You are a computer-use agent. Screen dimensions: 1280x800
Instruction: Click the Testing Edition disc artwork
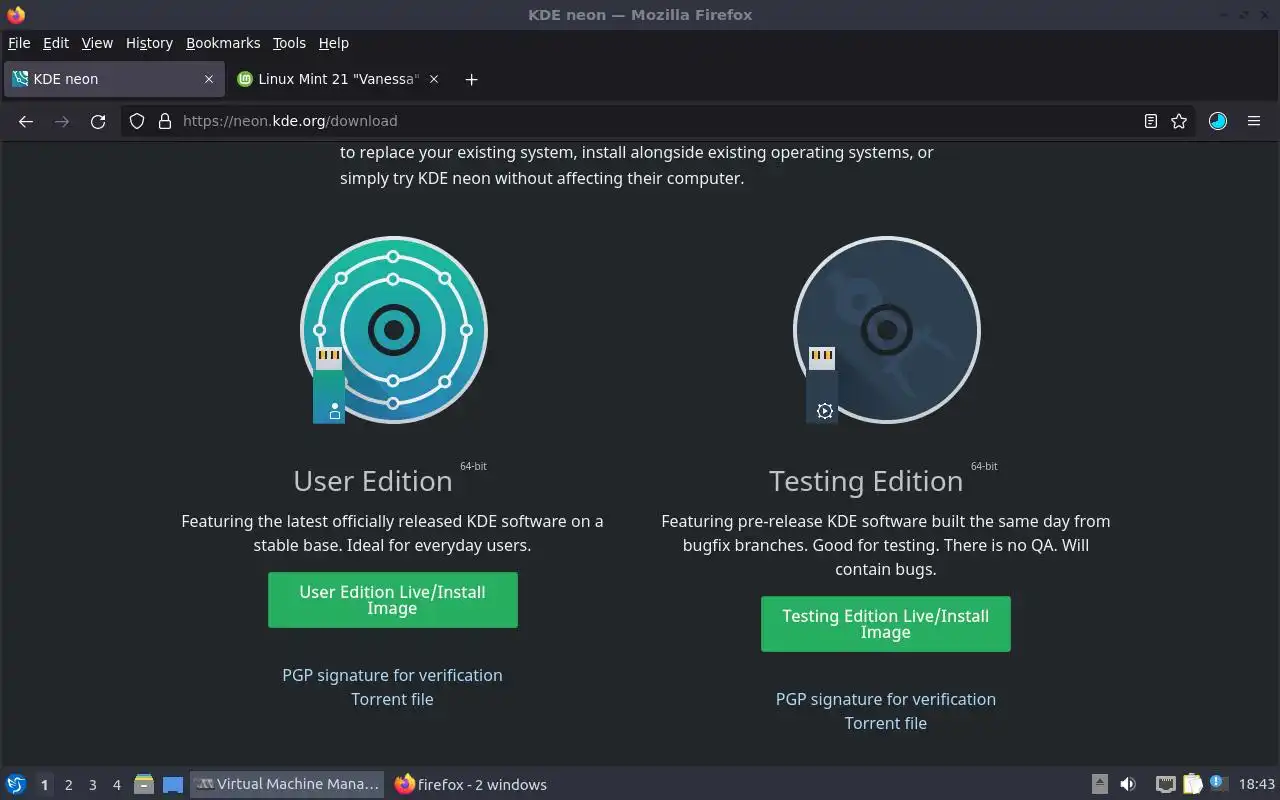pyautogui.click(x=886, y=330)
